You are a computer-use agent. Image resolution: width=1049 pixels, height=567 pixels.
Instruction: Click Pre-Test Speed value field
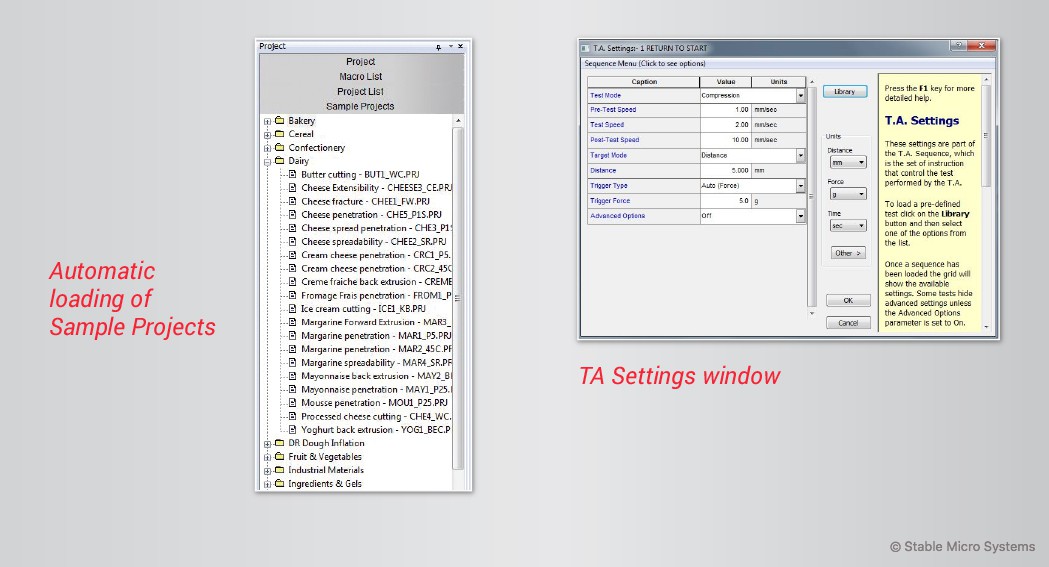725,110
